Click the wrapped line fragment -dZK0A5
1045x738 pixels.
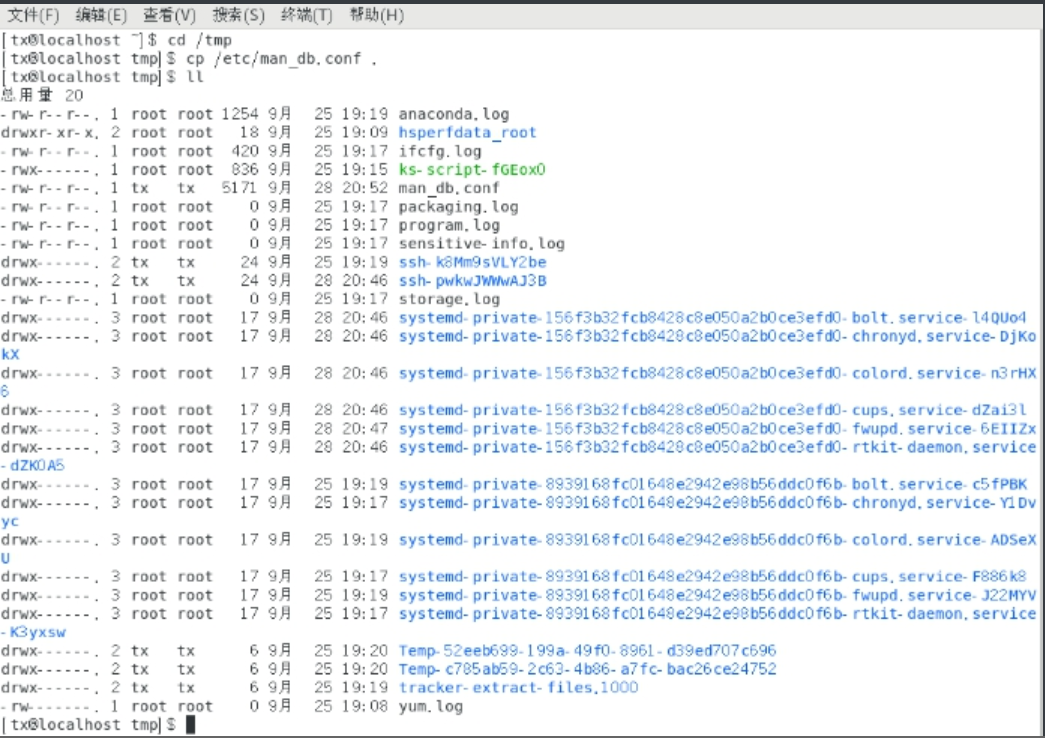point(33,465)
